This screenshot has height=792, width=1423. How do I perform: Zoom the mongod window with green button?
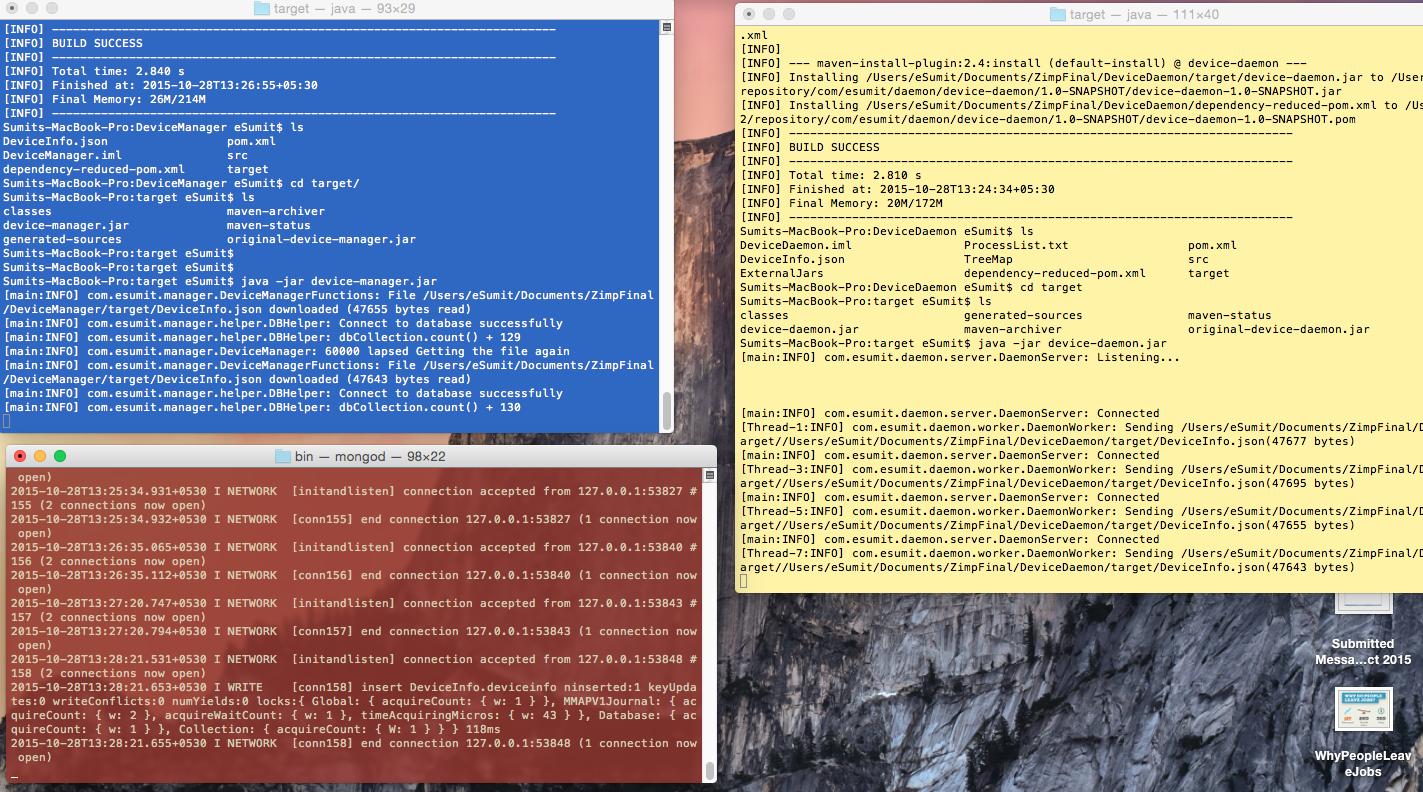click(x=60, y=456)
